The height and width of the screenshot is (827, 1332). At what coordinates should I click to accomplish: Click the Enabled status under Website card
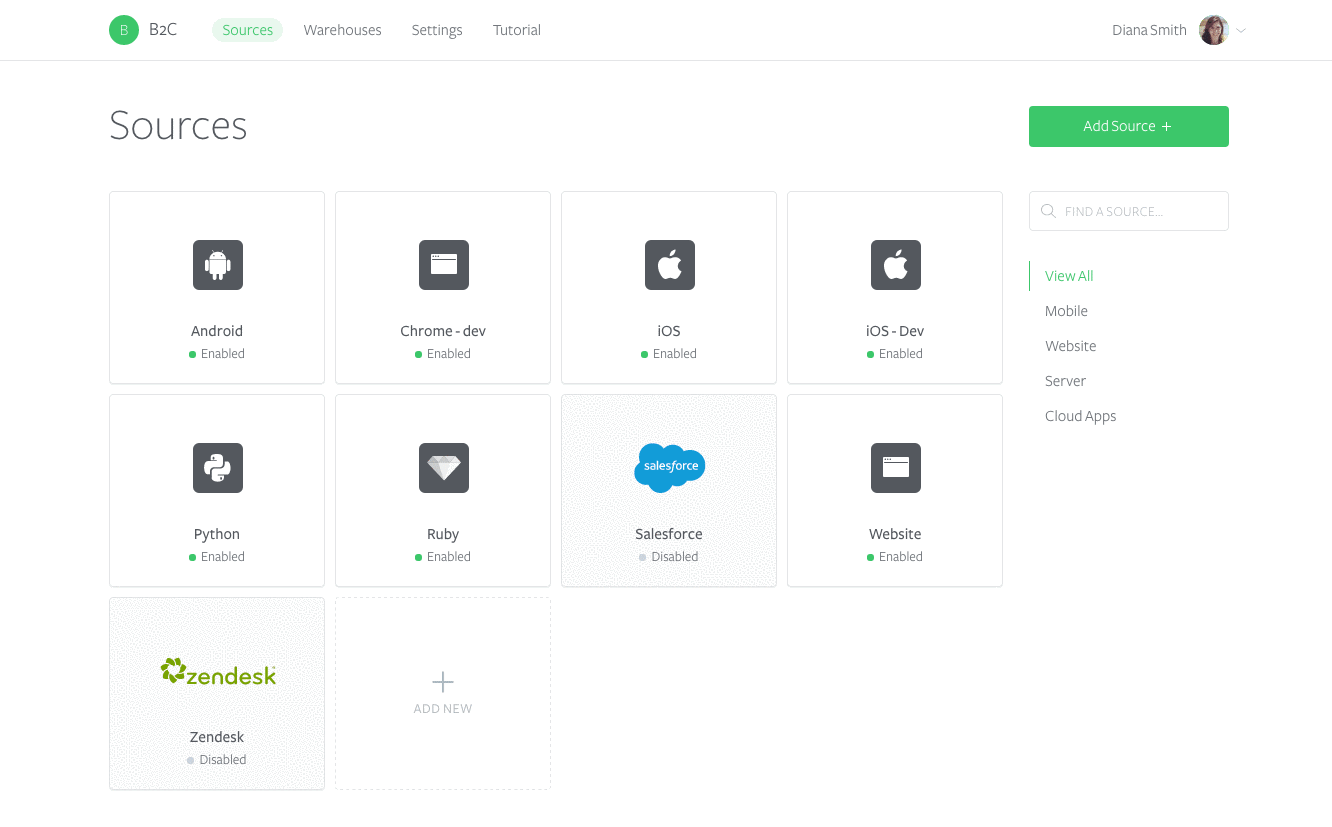[x=895, y=557]
